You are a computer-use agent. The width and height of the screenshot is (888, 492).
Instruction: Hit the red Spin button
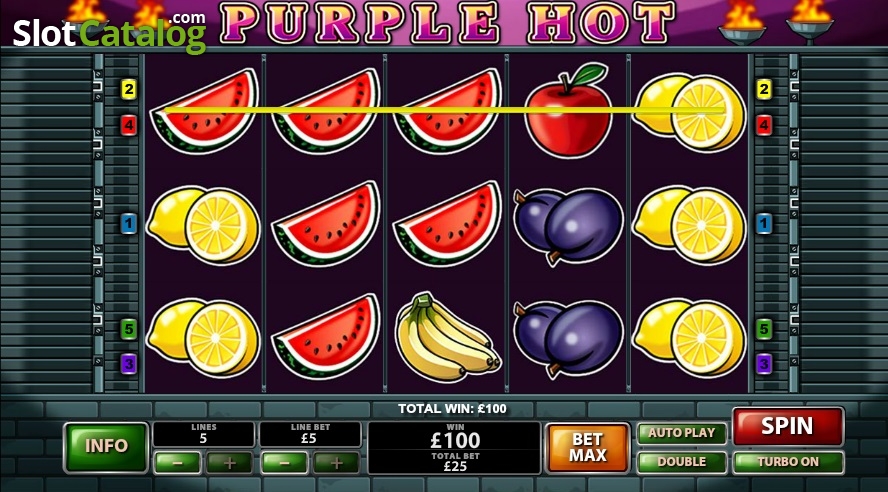coord(788,426)
